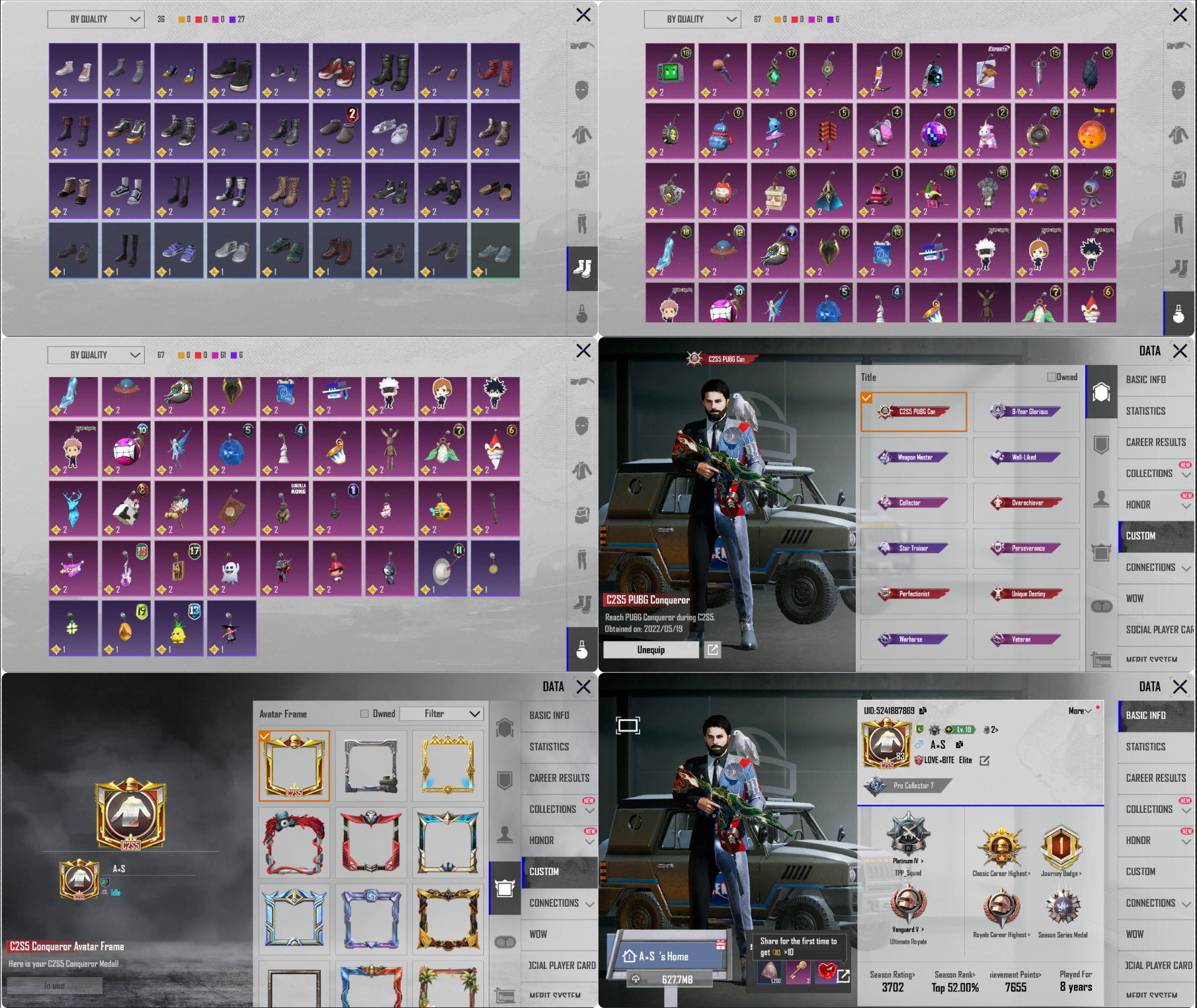Switch to CUSTOM tab in the profile panel
Viewport: 1197px width, 1008px height.
(x=1156, y=872)
